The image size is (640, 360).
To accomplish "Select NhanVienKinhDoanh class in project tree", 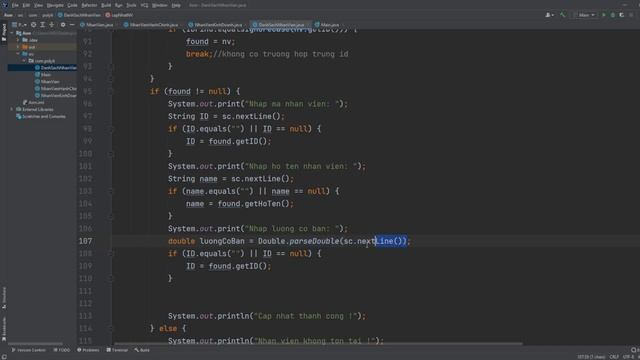I will 56,96.
